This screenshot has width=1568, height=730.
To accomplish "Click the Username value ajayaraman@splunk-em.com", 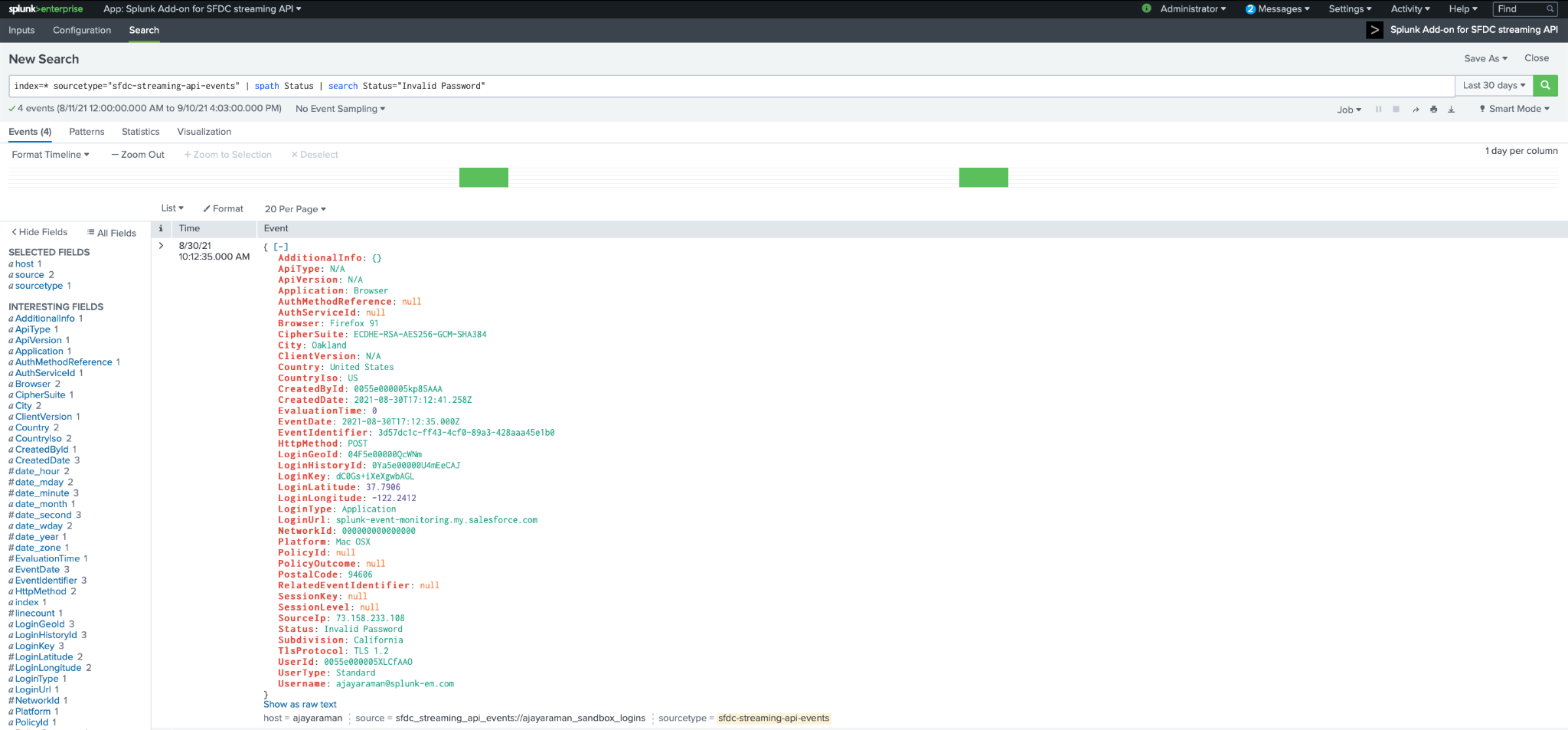I will point(395,684).
